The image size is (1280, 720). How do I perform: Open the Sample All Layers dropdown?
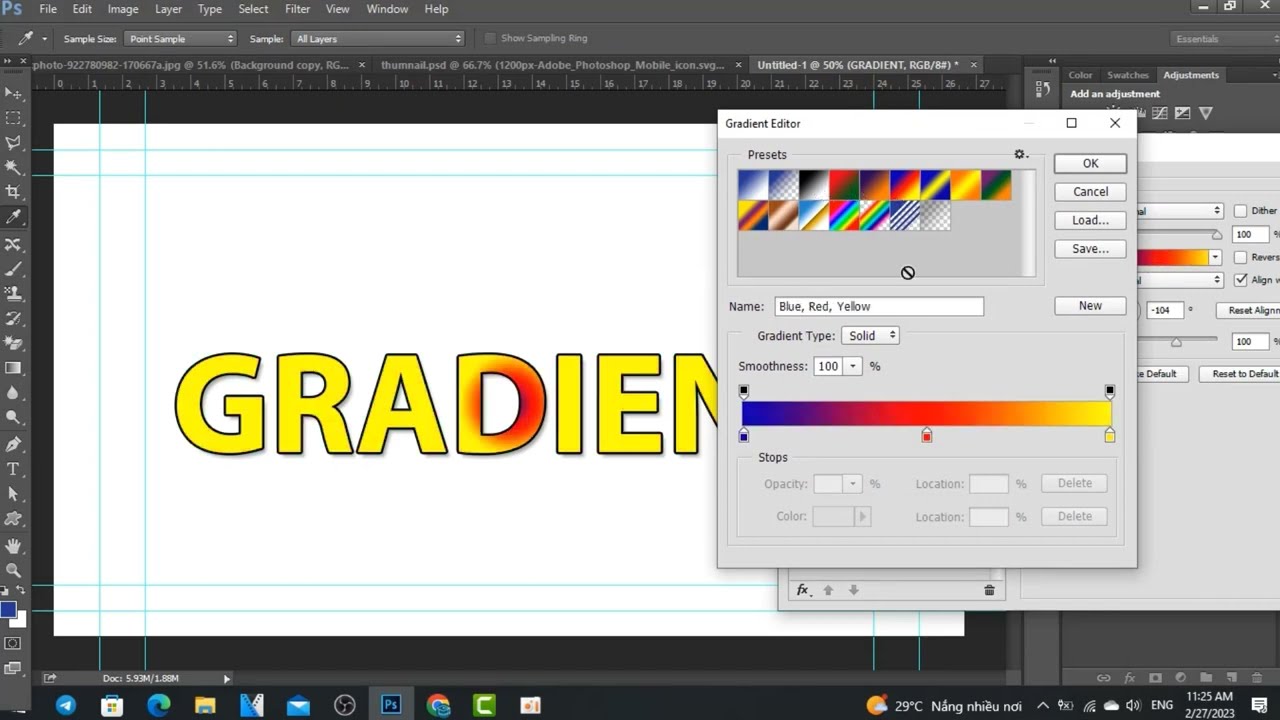(x=378, y=39)
